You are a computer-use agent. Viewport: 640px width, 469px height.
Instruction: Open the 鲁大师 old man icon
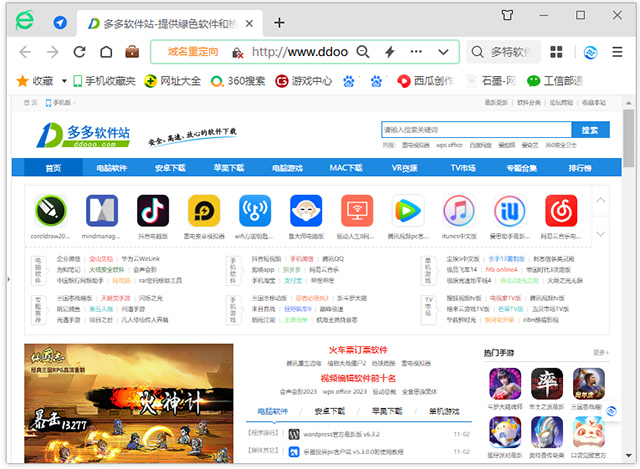click(x=306, y=211)
